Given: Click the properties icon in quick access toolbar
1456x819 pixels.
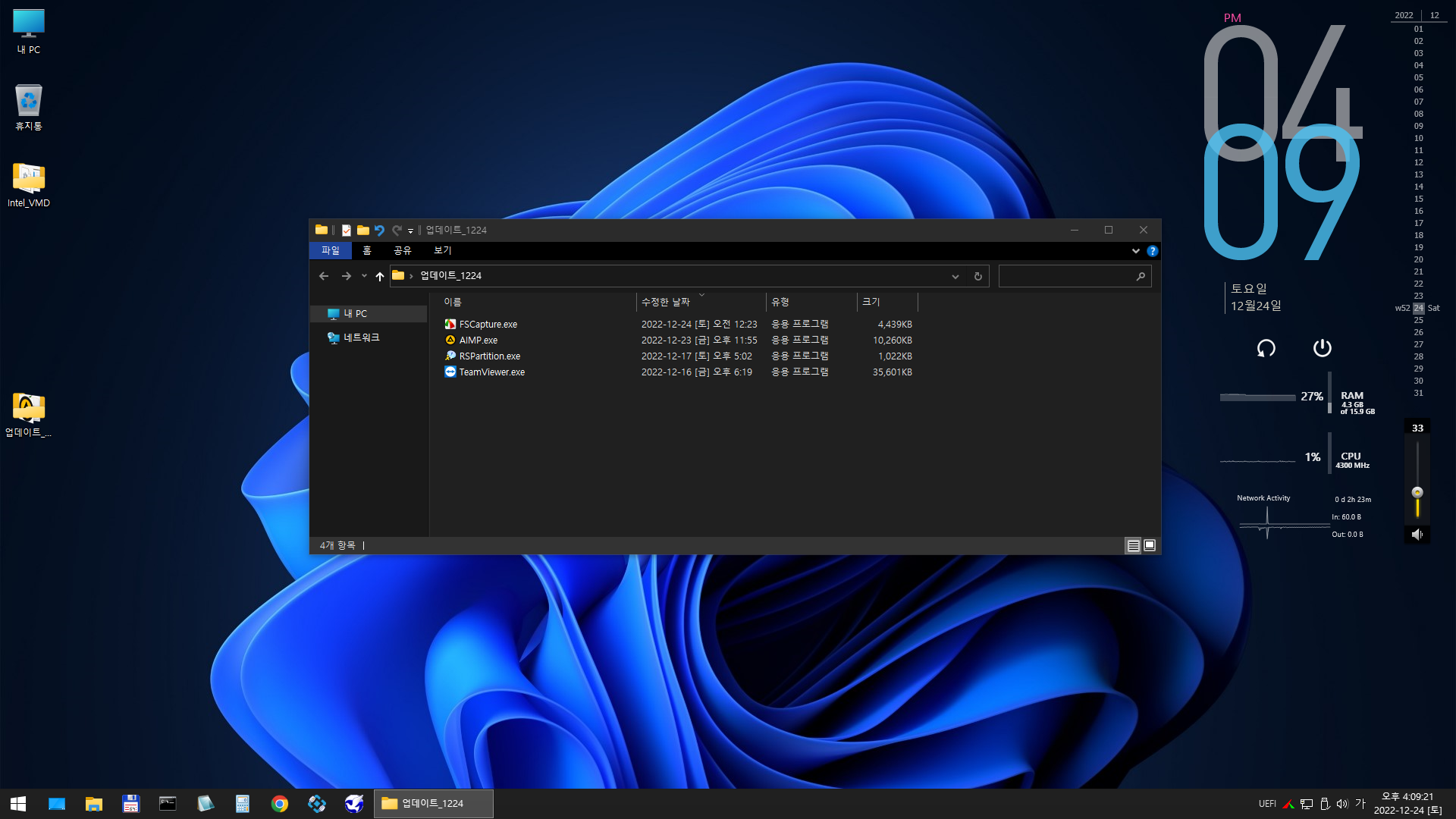Looking at the screenshot, I should [347, 230].
